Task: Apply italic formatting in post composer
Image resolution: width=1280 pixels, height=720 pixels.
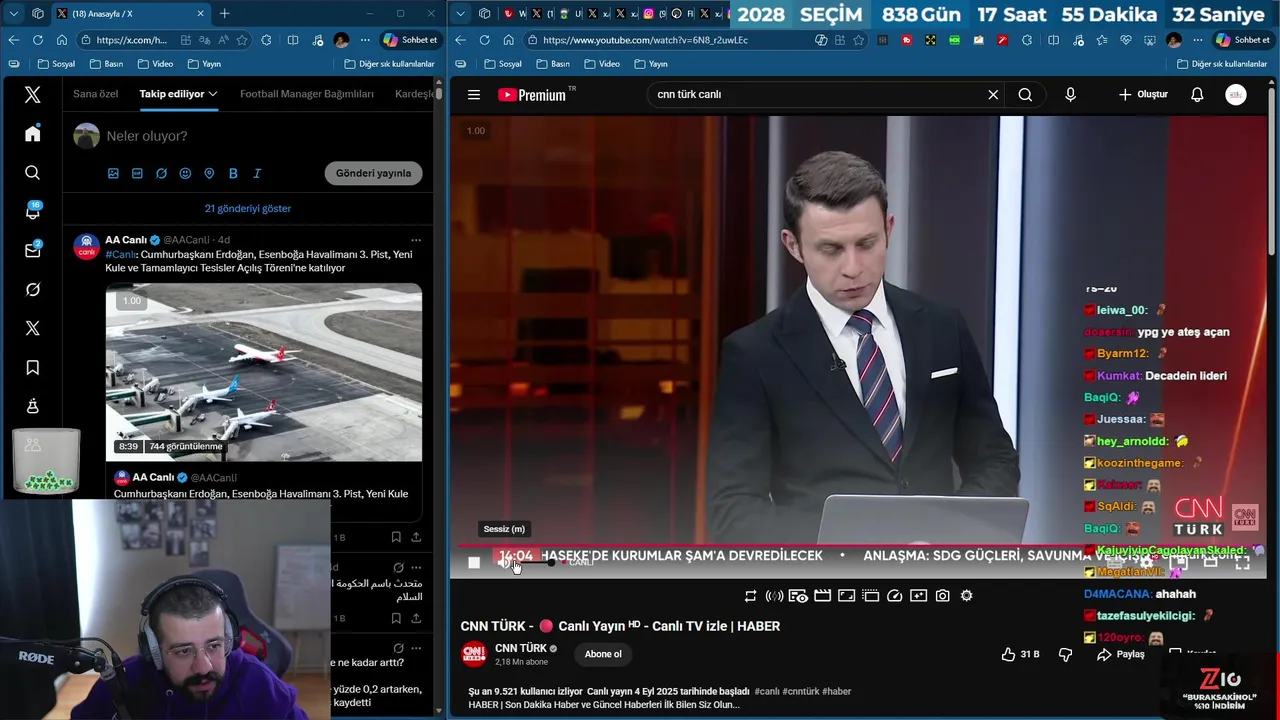Action: [257, 173]
